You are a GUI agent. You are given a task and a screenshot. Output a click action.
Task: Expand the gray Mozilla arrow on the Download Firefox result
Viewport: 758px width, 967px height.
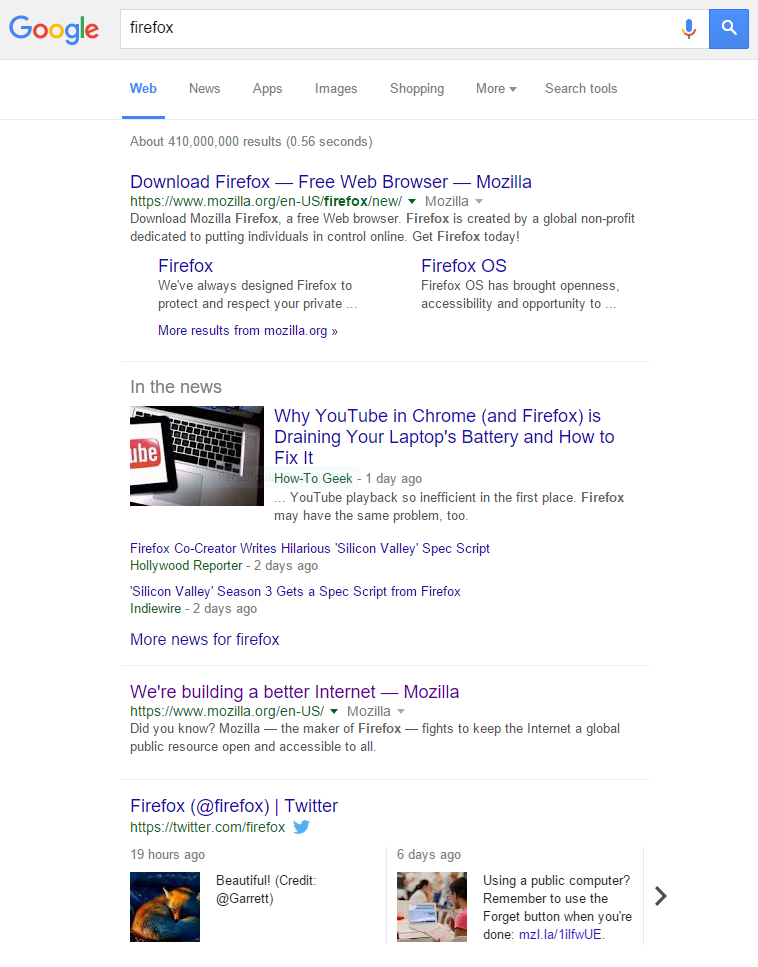coord(479,202)
